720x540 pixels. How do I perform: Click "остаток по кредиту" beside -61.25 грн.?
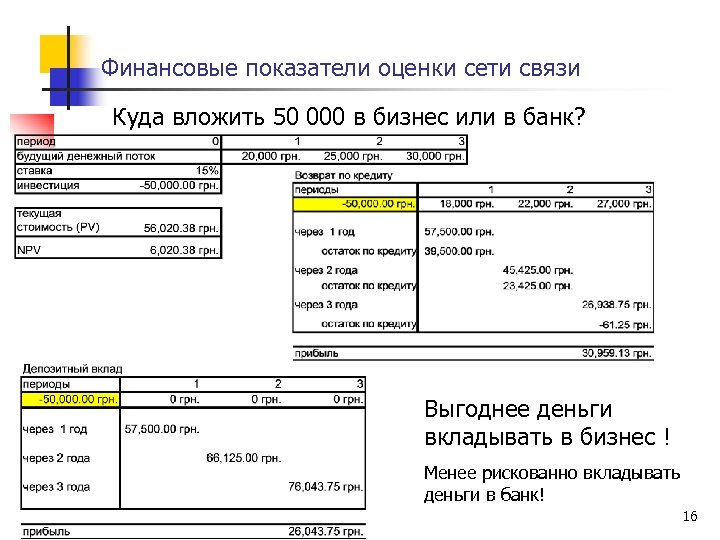coord(369,324)
